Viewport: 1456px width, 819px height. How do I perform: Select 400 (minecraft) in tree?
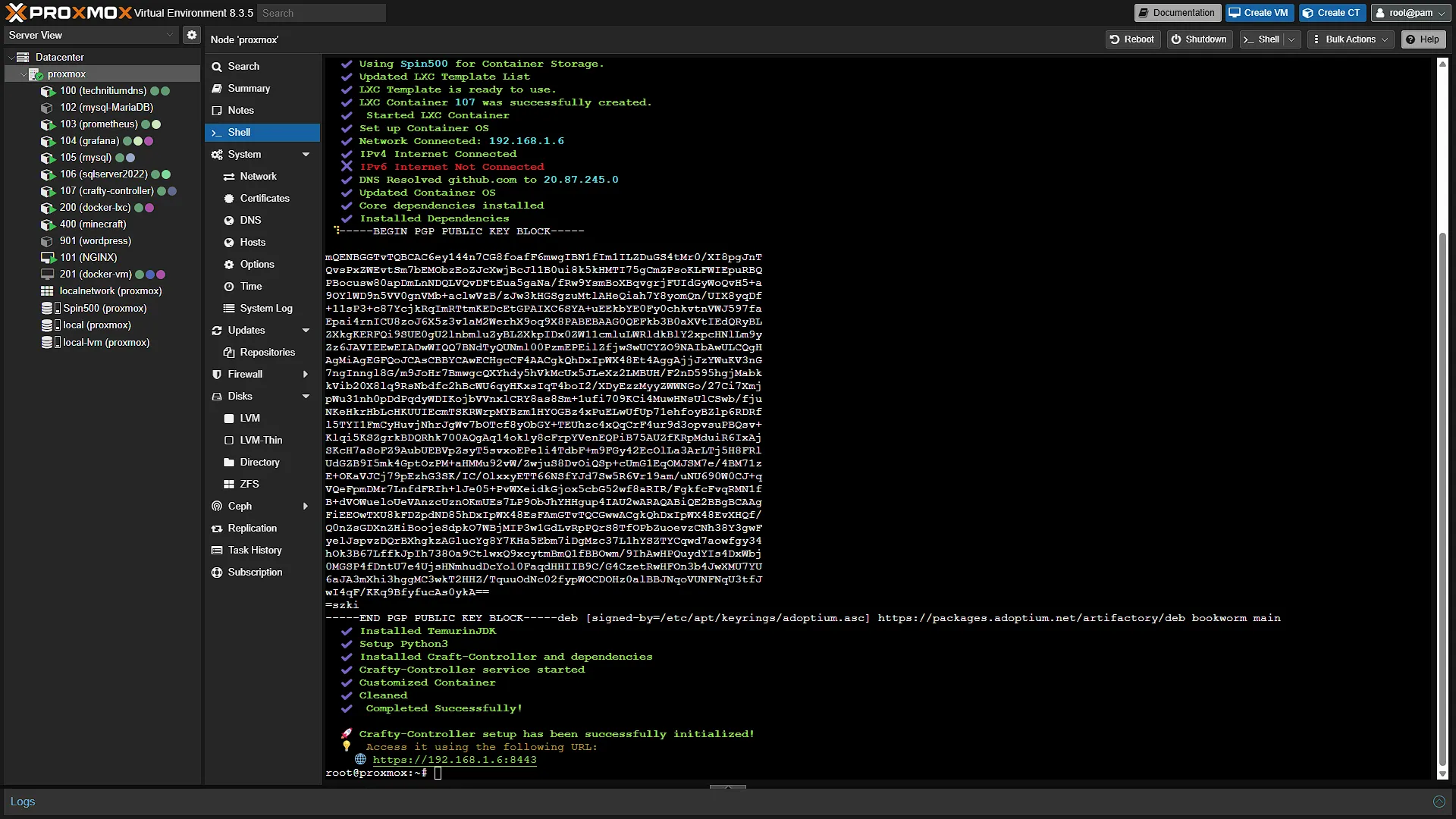click(x=103, y=224)
